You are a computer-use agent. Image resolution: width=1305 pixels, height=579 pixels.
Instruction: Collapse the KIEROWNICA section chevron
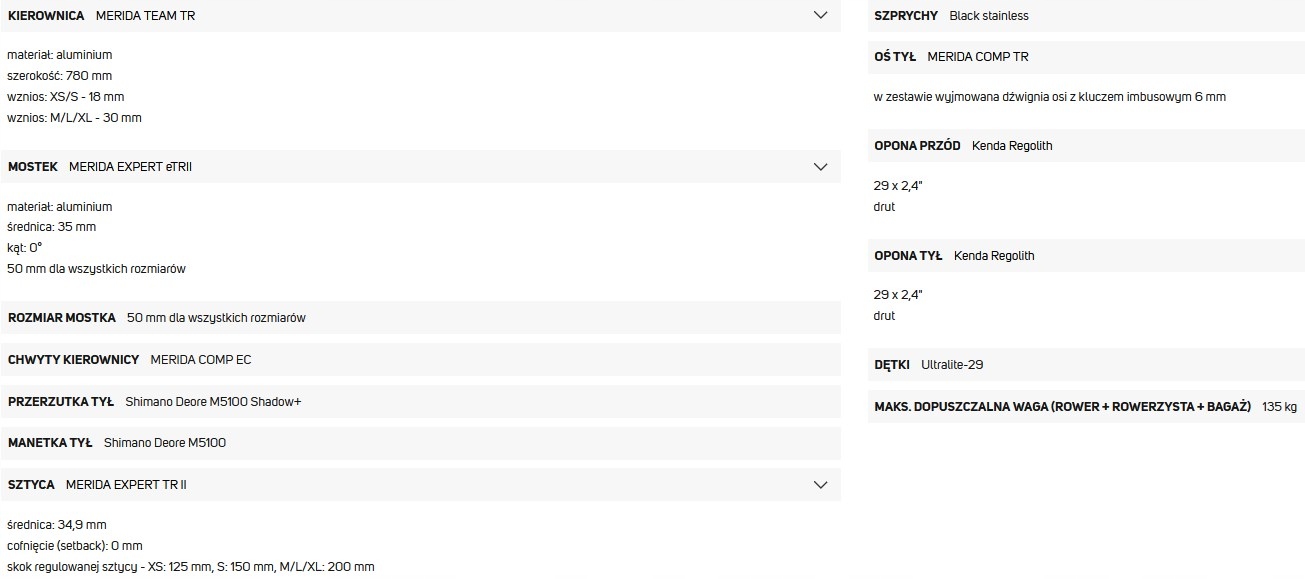click(x=821, y=15)
